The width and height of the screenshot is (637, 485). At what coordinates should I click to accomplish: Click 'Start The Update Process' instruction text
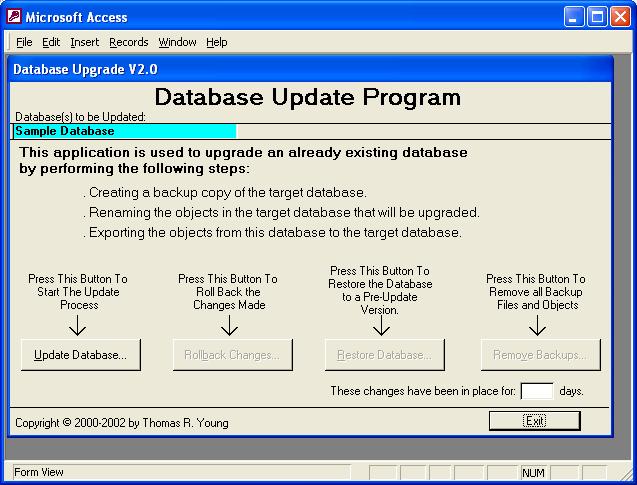tap(78, 292)
